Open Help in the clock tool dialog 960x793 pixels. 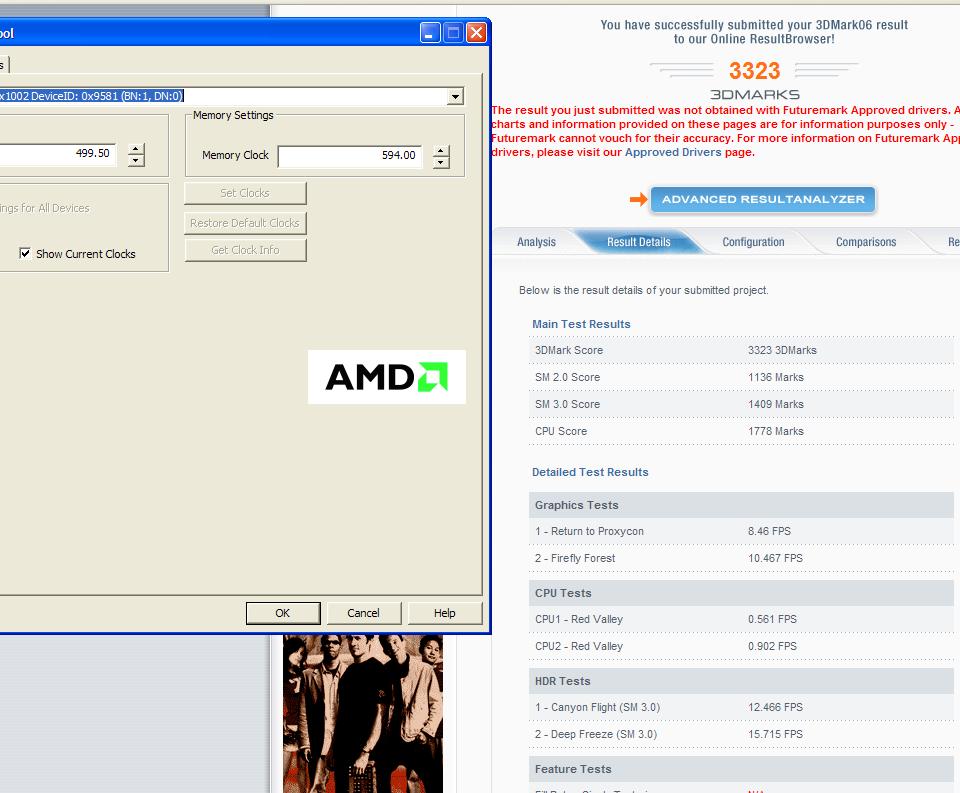[x=444, y=613]
